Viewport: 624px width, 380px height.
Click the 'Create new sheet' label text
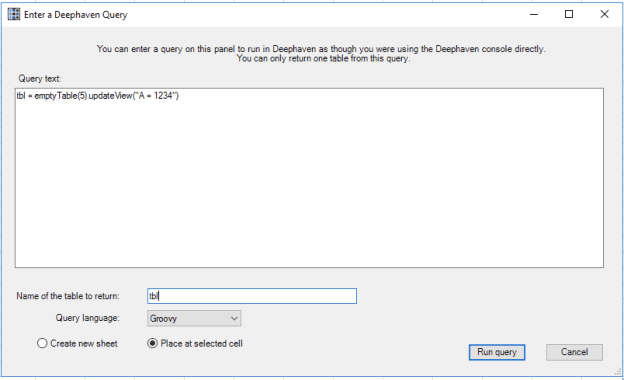pyautogui.click(x=84, y=343)
